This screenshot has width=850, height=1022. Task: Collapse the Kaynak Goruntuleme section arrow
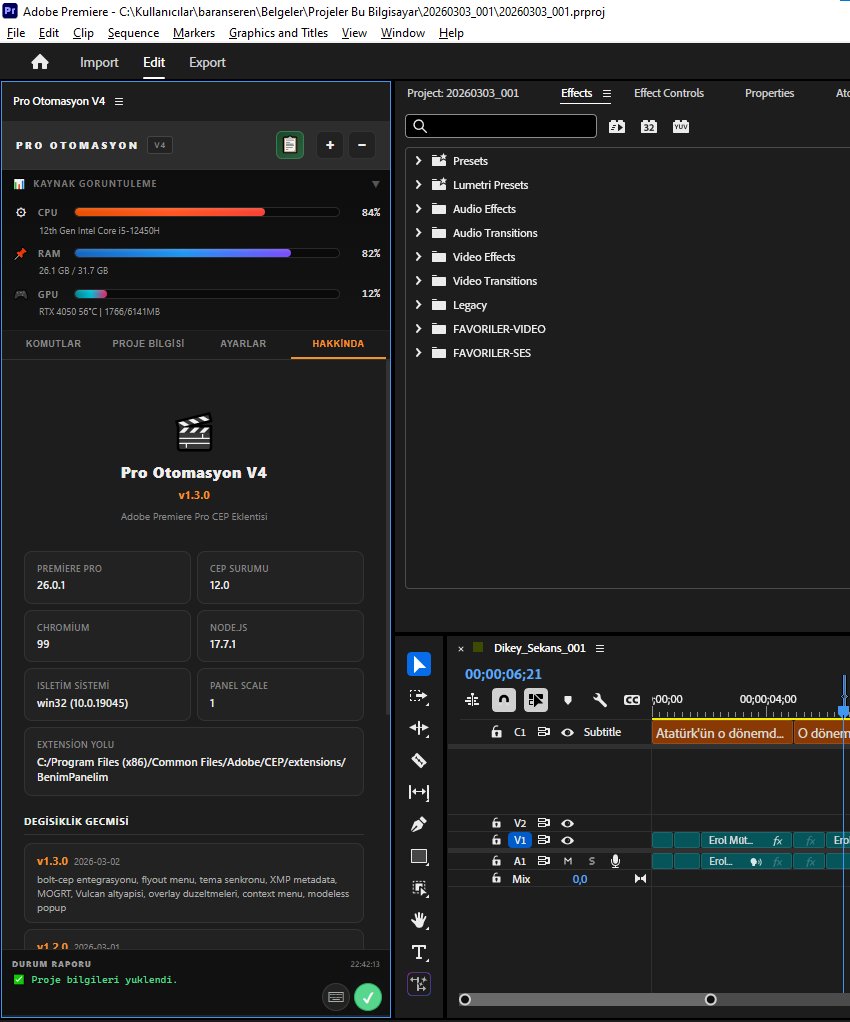(375, 184)
